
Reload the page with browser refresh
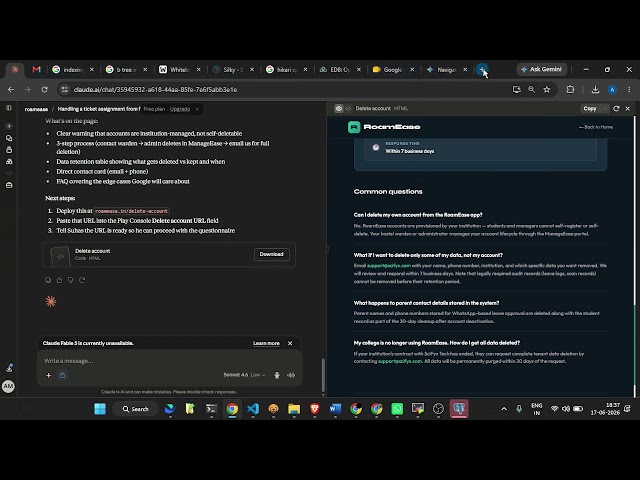point(44,89)
